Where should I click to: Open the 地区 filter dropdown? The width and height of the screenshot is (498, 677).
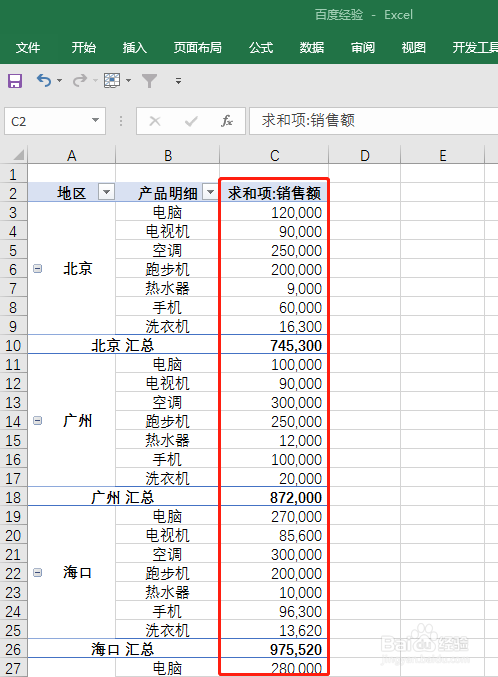(x=106, y=192)
